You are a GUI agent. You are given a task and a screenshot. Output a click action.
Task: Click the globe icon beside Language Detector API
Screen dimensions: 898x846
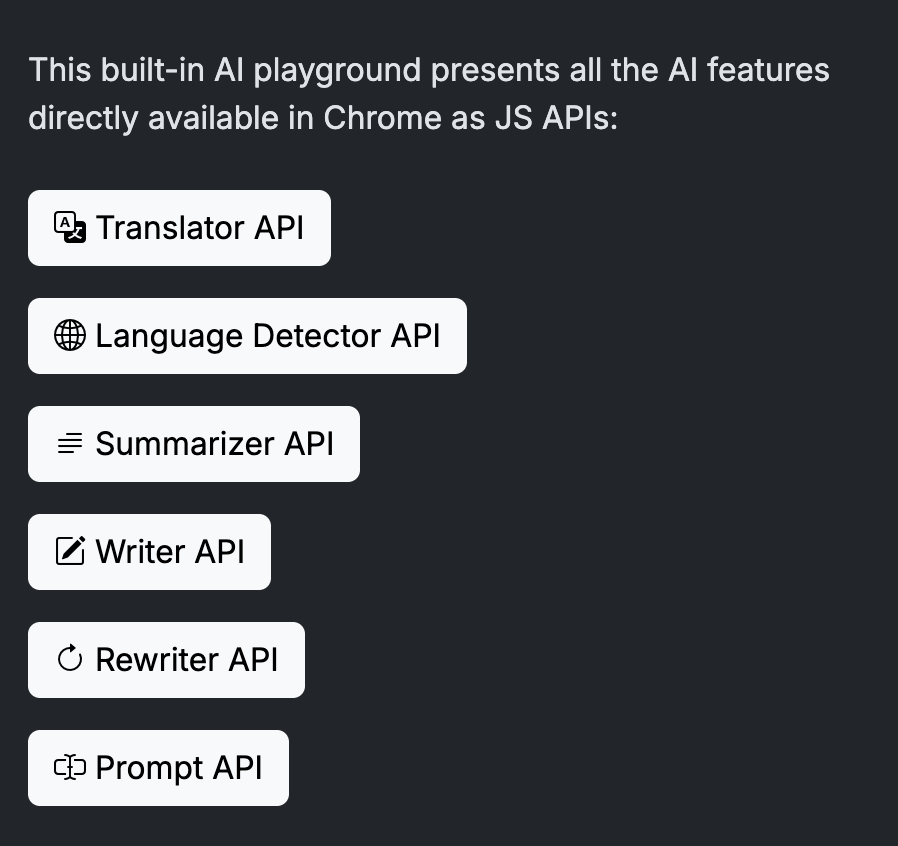tap(68, 335)
